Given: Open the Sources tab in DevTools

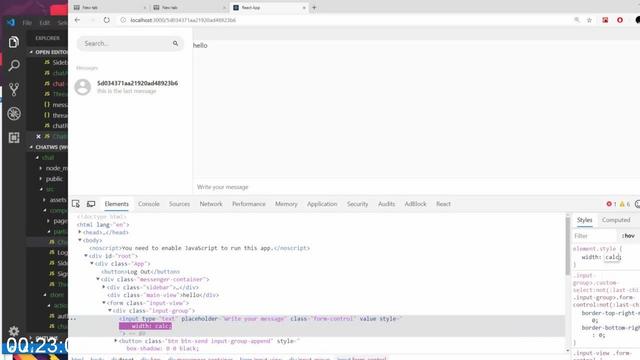Looking at the screenshot, I should [179, 204].
